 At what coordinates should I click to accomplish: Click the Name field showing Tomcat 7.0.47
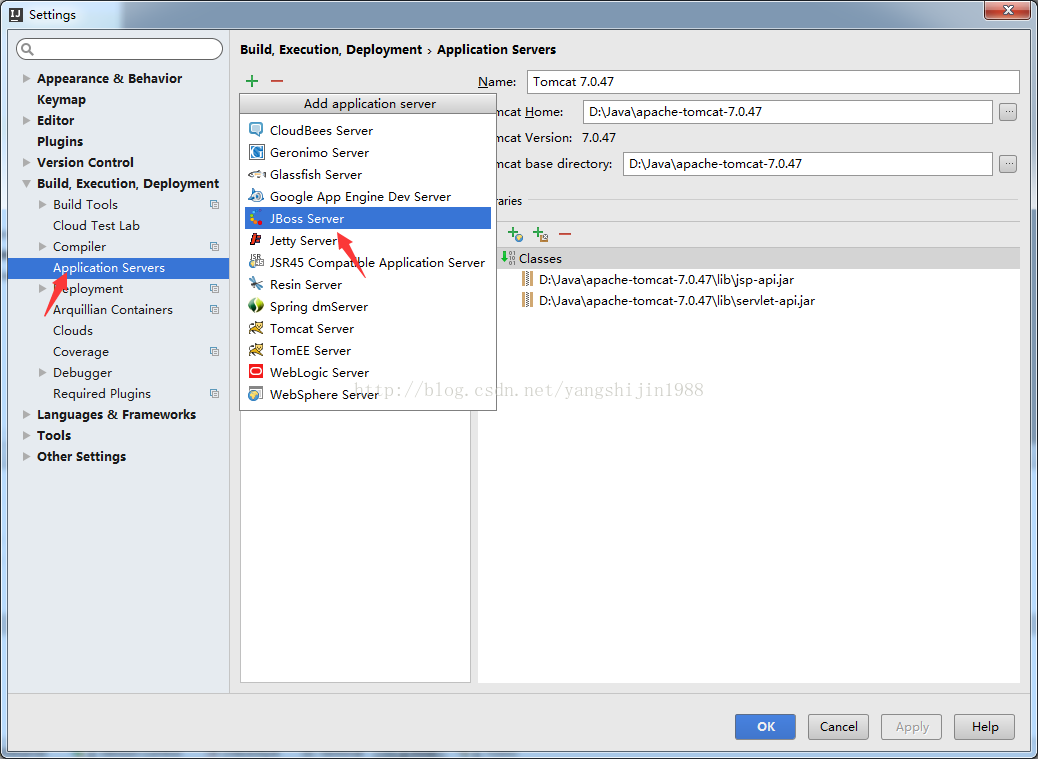(x=773, y=81)
